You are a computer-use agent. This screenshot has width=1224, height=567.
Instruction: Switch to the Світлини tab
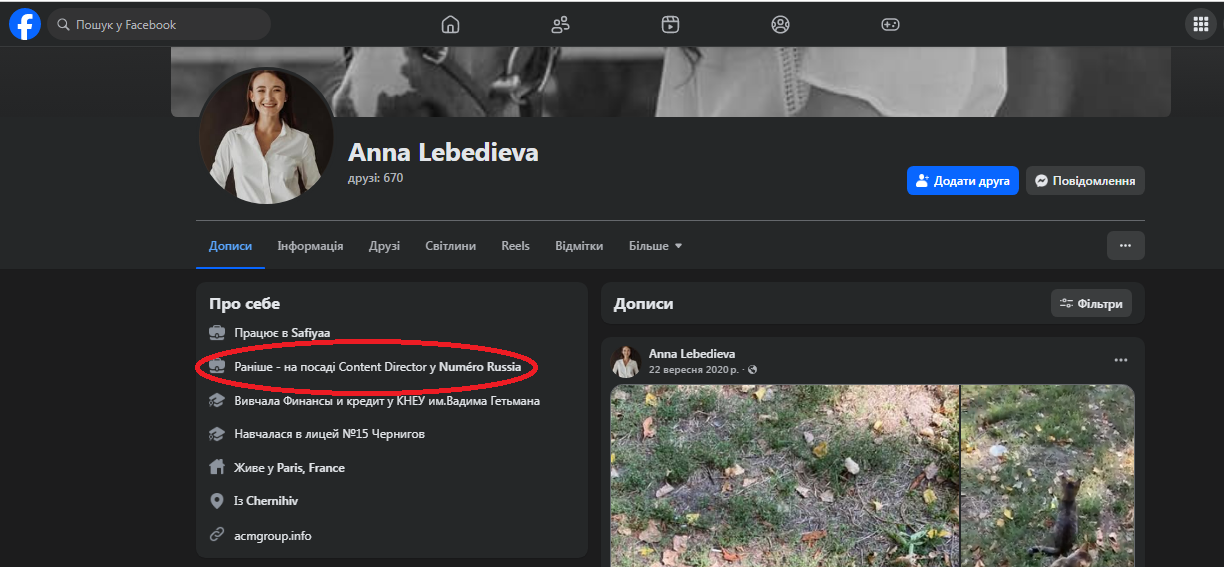[450, 246]
